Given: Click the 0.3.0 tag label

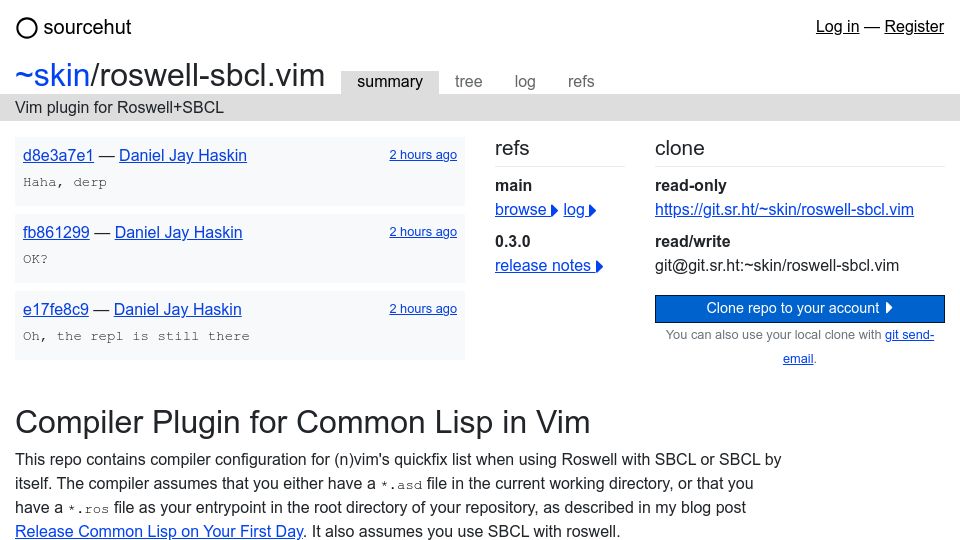Looking at the screenshot, I should [x=512, y=241].
